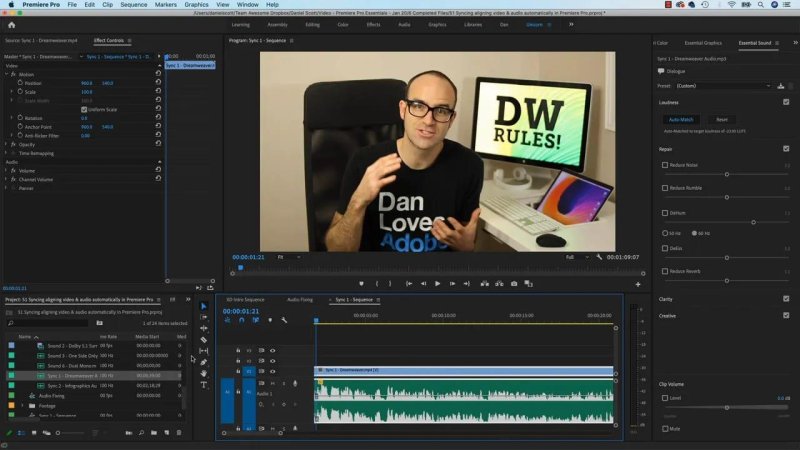Switch Project panel to Icon view
Image resolution: width=800 pixels, height=450 pixels.
pyautogui.click(x=34, y=433)
